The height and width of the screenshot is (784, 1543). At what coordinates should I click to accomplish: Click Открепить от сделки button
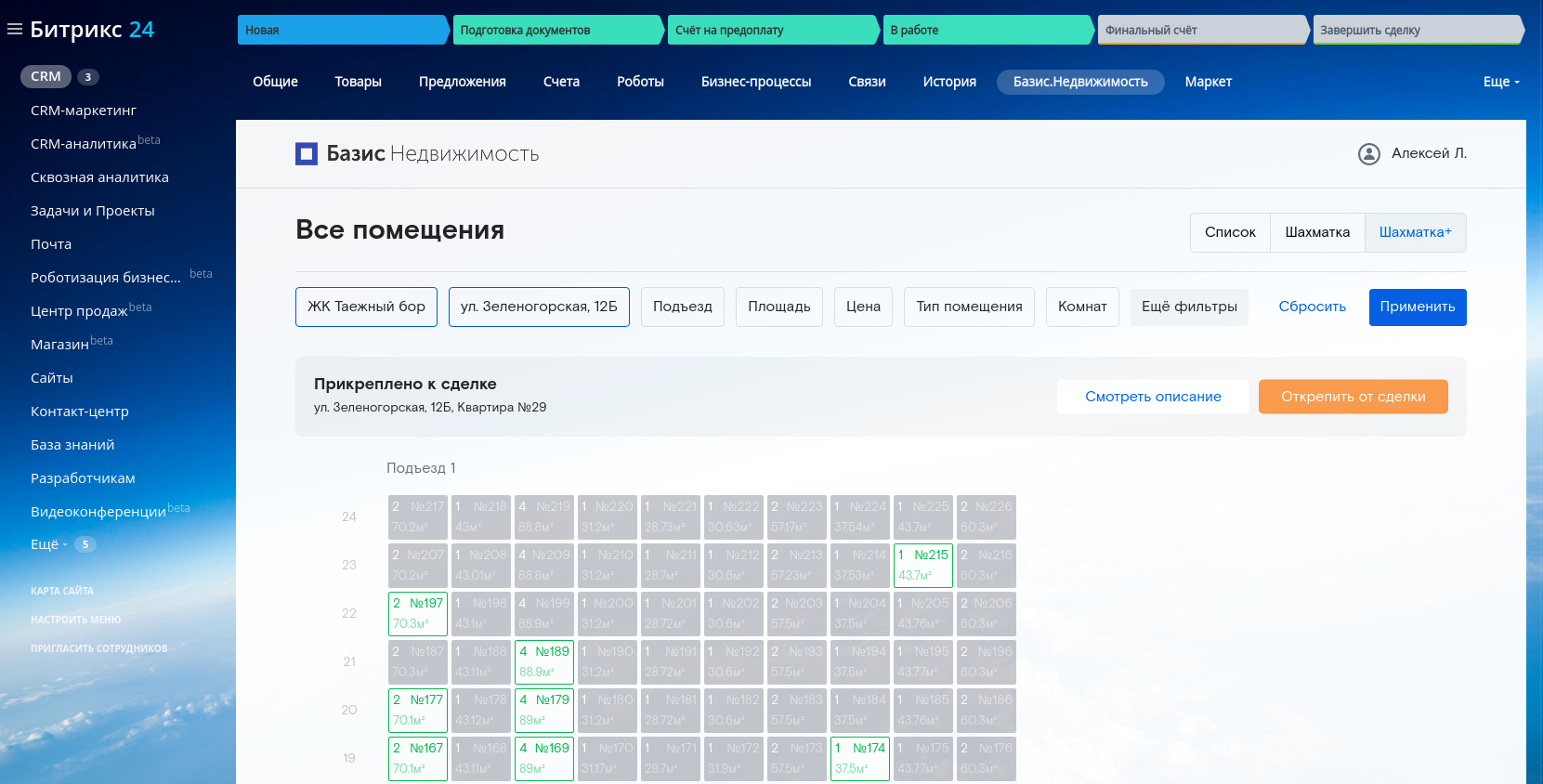tap(1352, 397)
